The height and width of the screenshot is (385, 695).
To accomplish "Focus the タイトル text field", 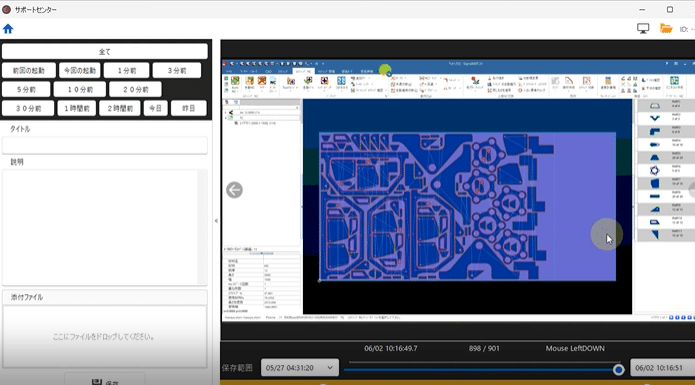I will pyautogui.click(x=105, y=145).
